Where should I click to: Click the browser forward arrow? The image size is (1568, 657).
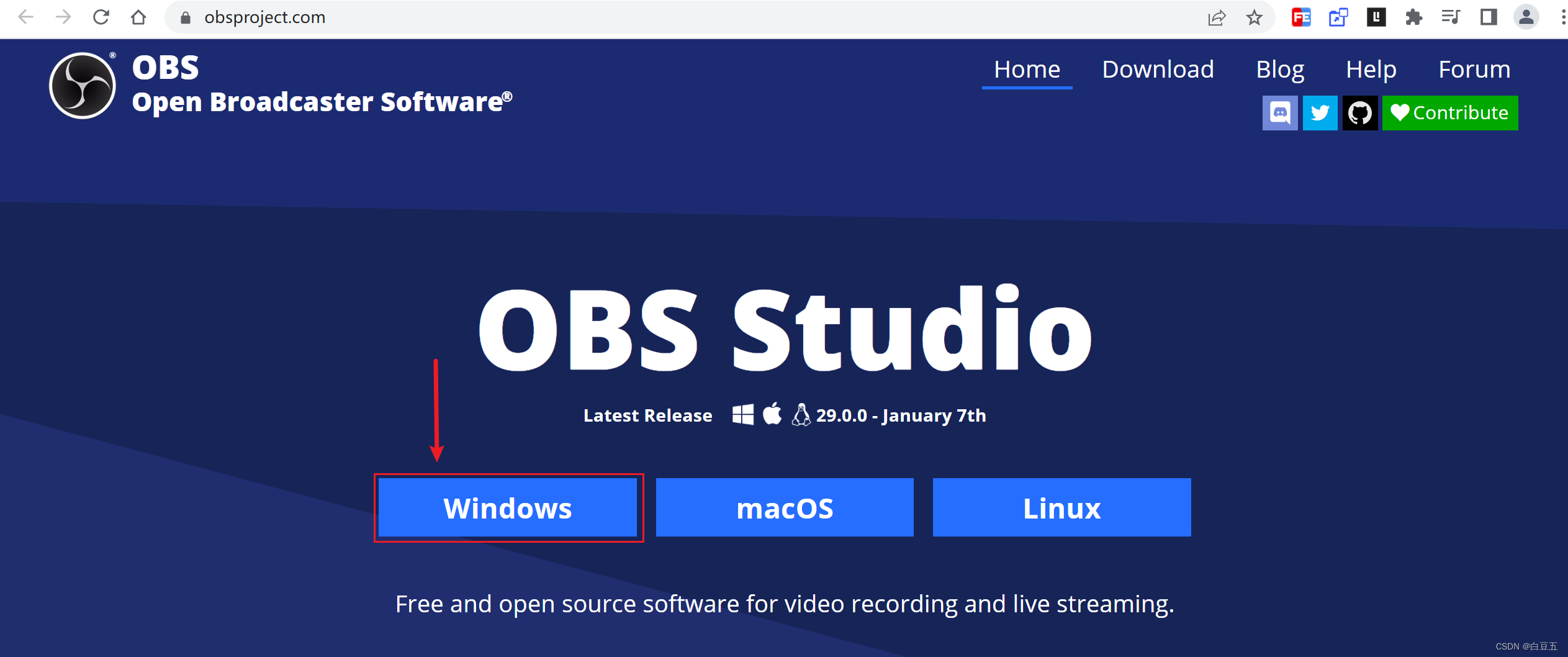63,17
